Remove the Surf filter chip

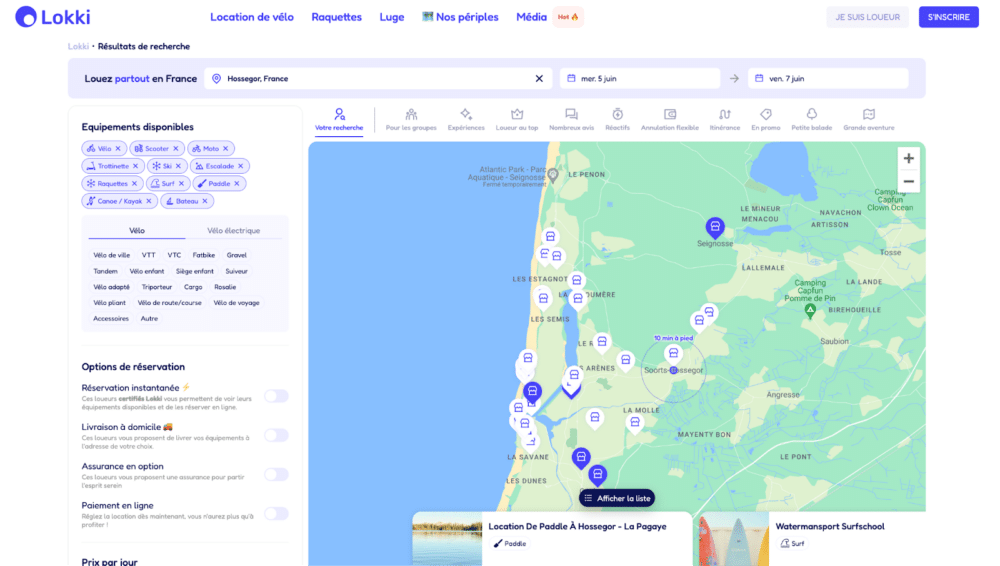[182, 184]
